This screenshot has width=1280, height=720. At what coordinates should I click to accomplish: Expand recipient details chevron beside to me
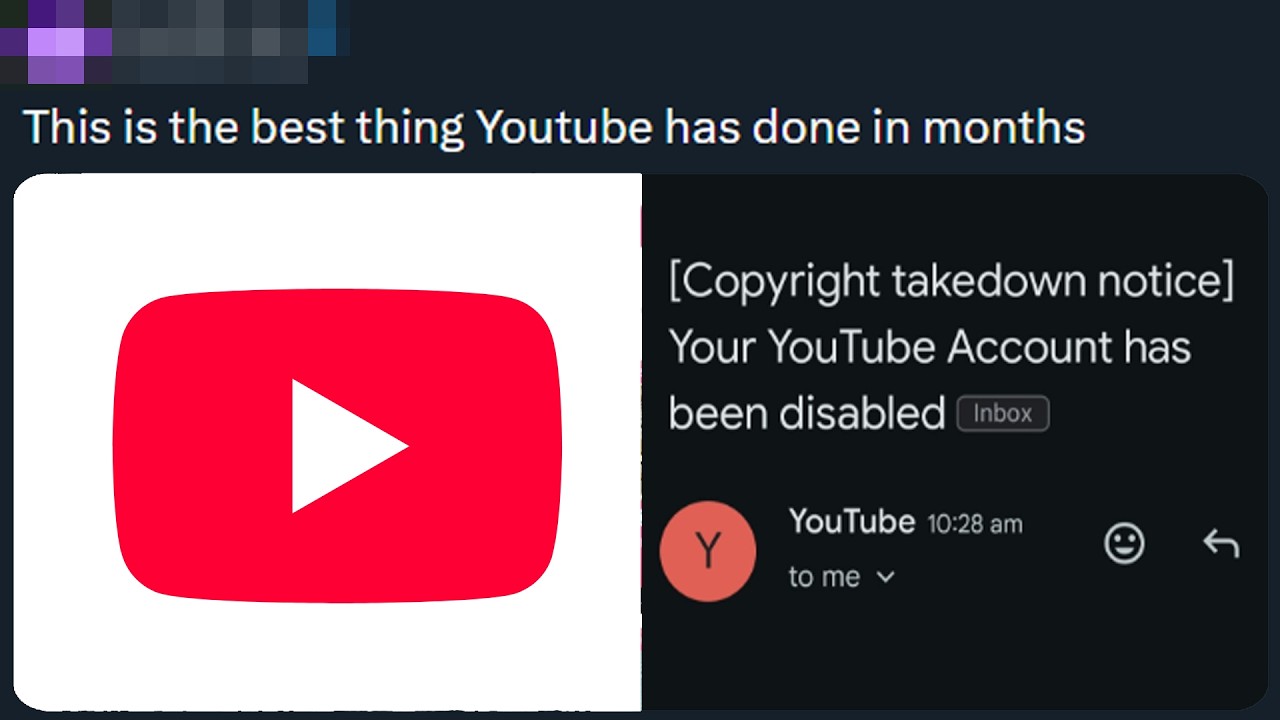pyautogui.click(x=885, y=577)
